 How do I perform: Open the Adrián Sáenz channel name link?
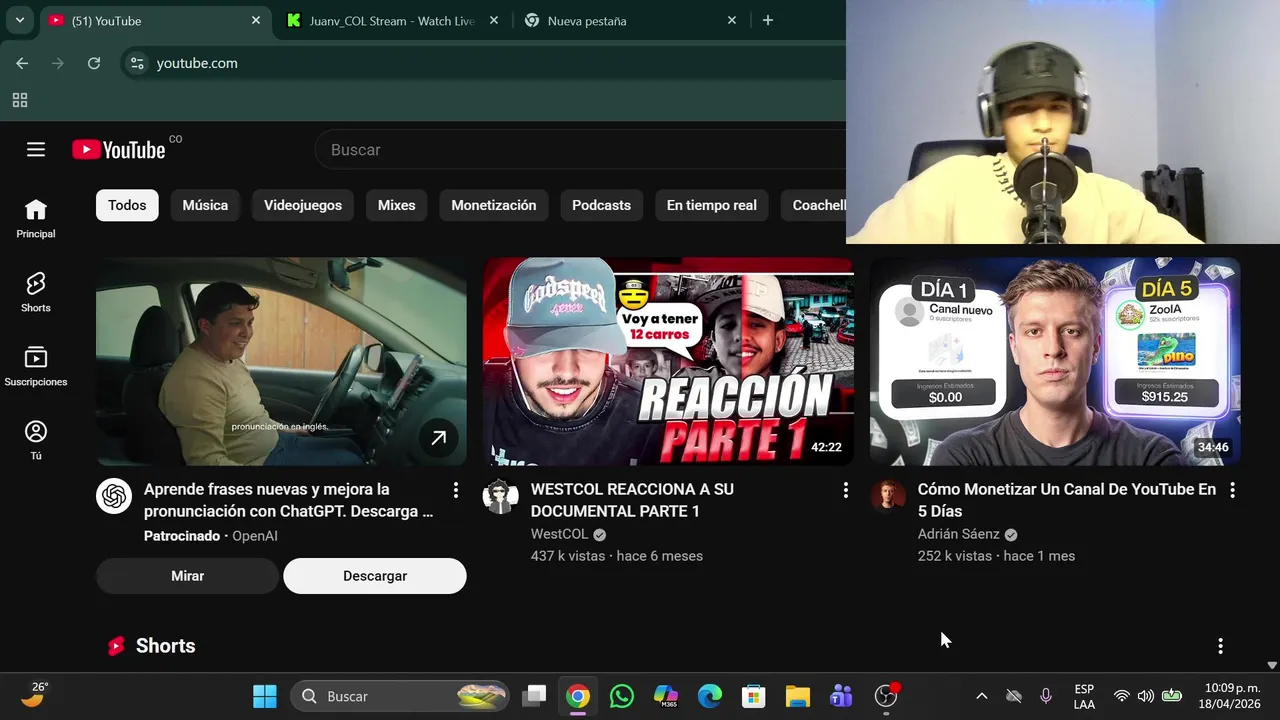[x=959, y=534]
